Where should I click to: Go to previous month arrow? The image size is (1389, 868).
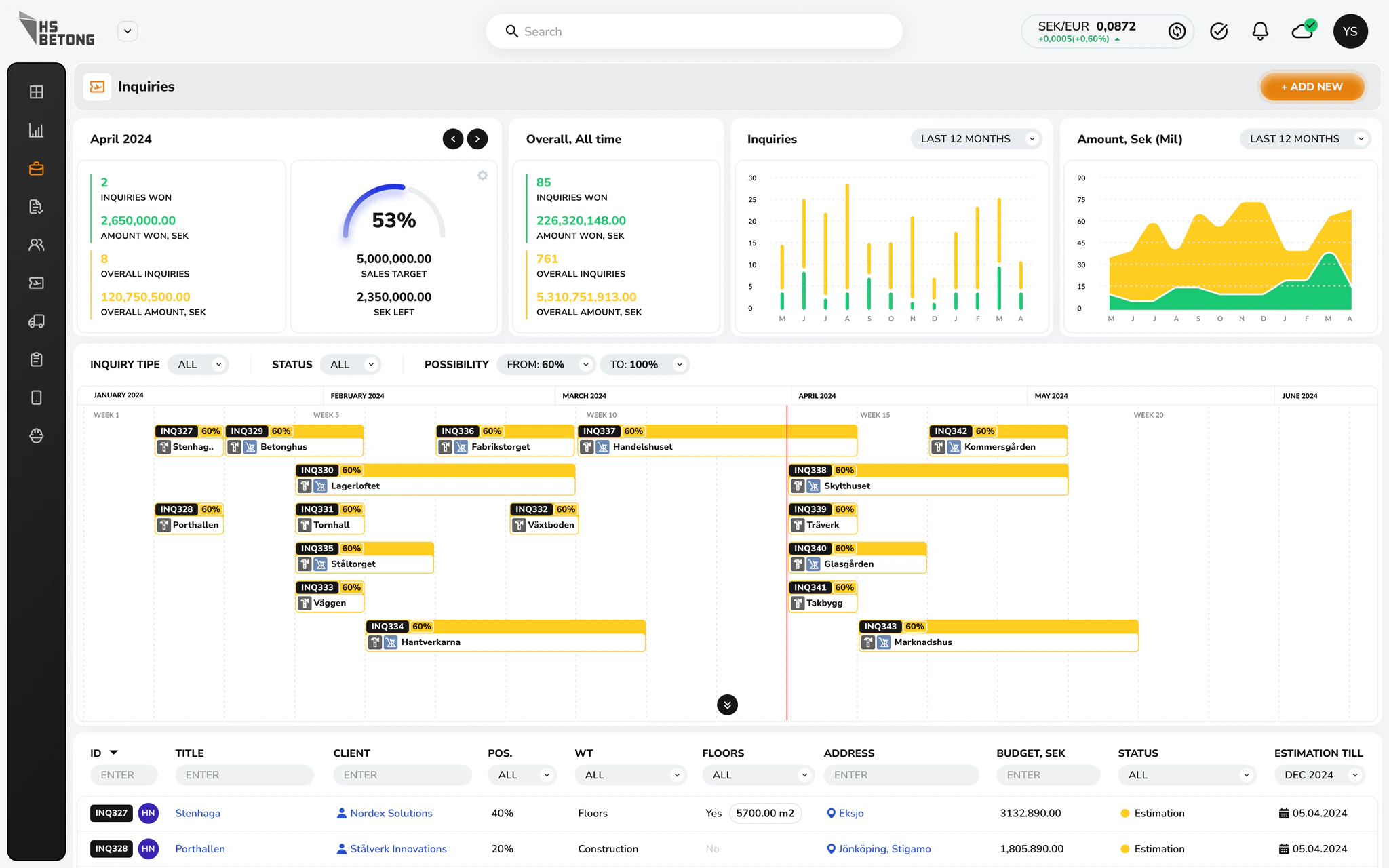(x=453, y=139)
